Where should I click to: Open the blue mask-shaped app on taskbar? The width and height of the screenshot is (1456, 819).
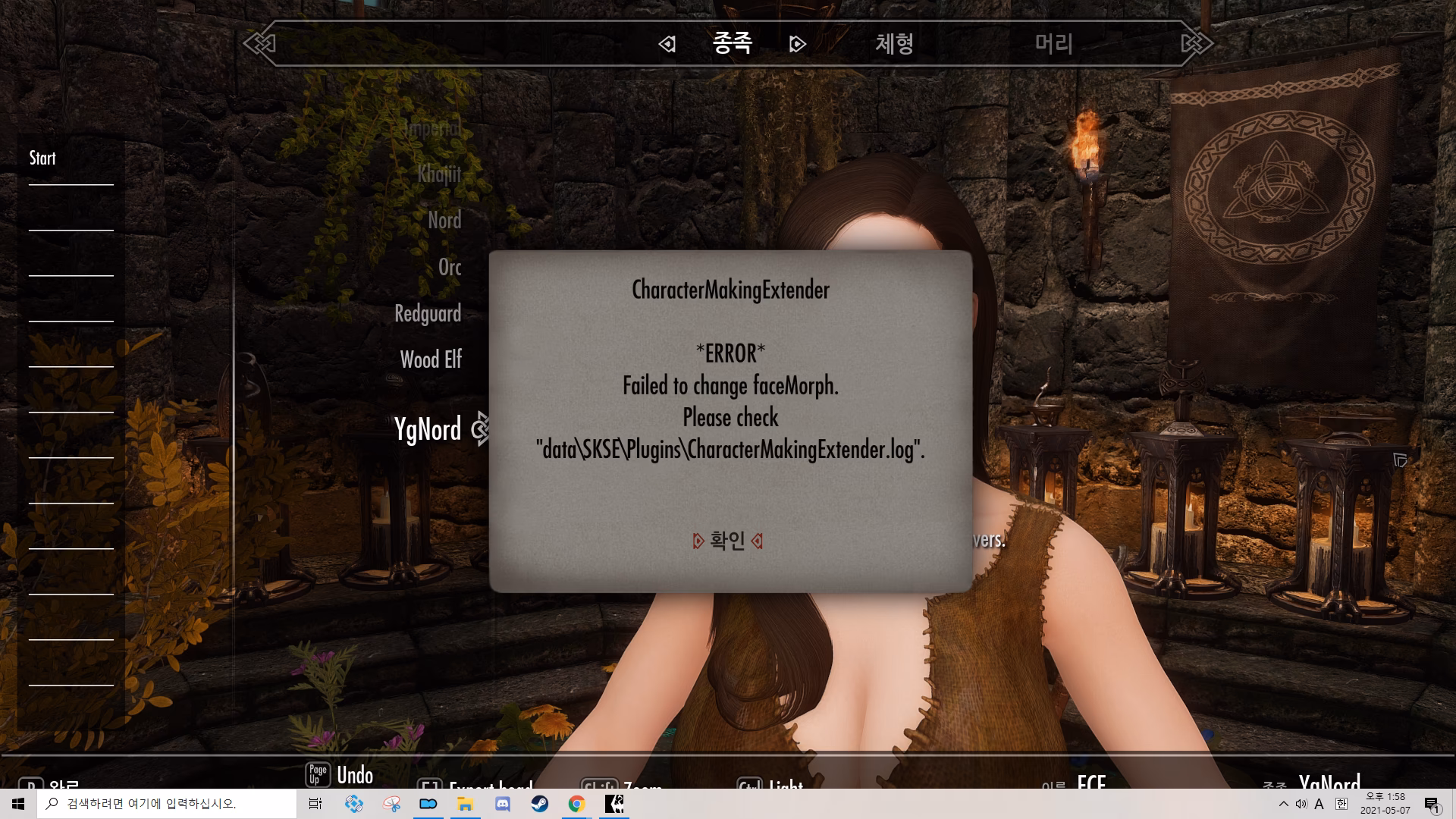(428, 804)
